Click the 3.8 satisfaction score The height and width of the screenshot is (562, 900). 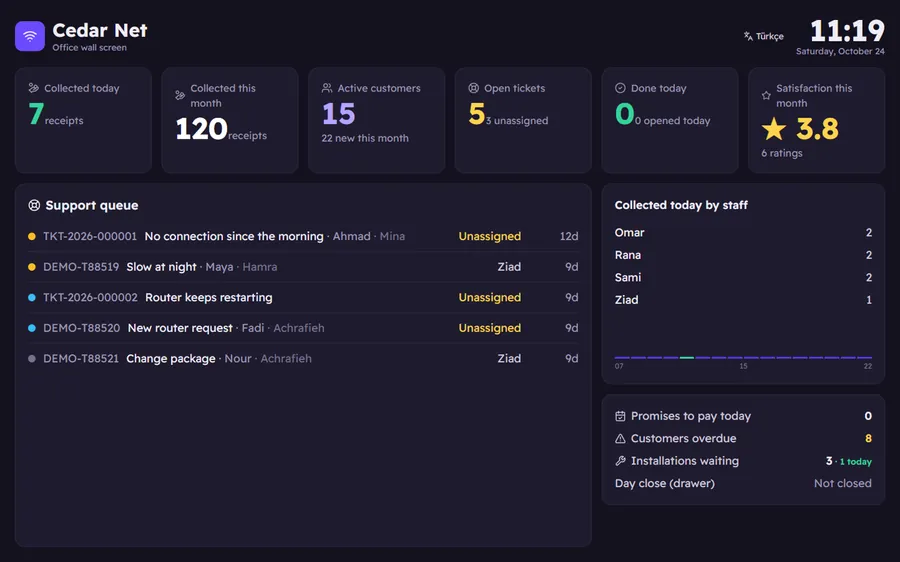tap(817, 129)
